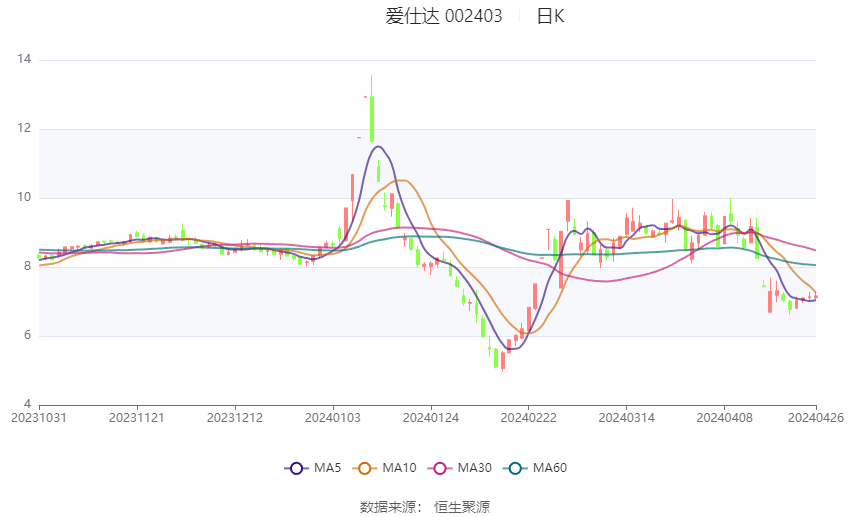Click the y-axis value 6
The height and width of the screenshot is (517, 850).
(x=28, y=335)
